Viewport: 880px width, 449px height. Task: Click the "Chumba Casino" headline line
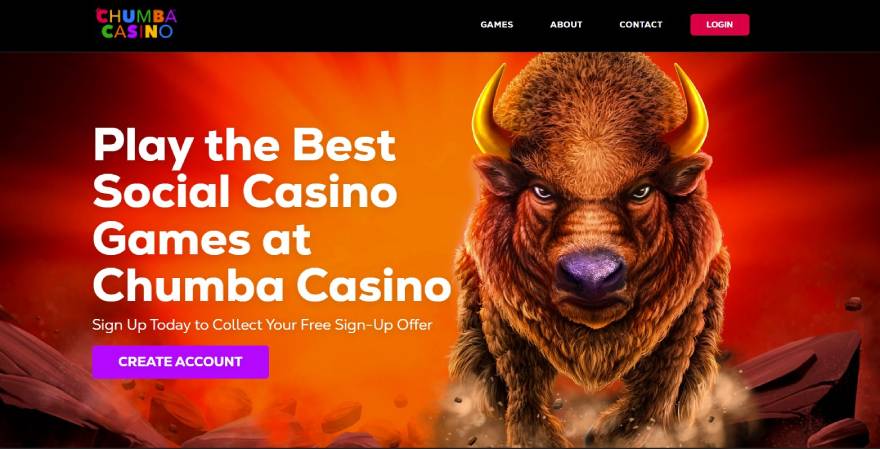(272, 286)
